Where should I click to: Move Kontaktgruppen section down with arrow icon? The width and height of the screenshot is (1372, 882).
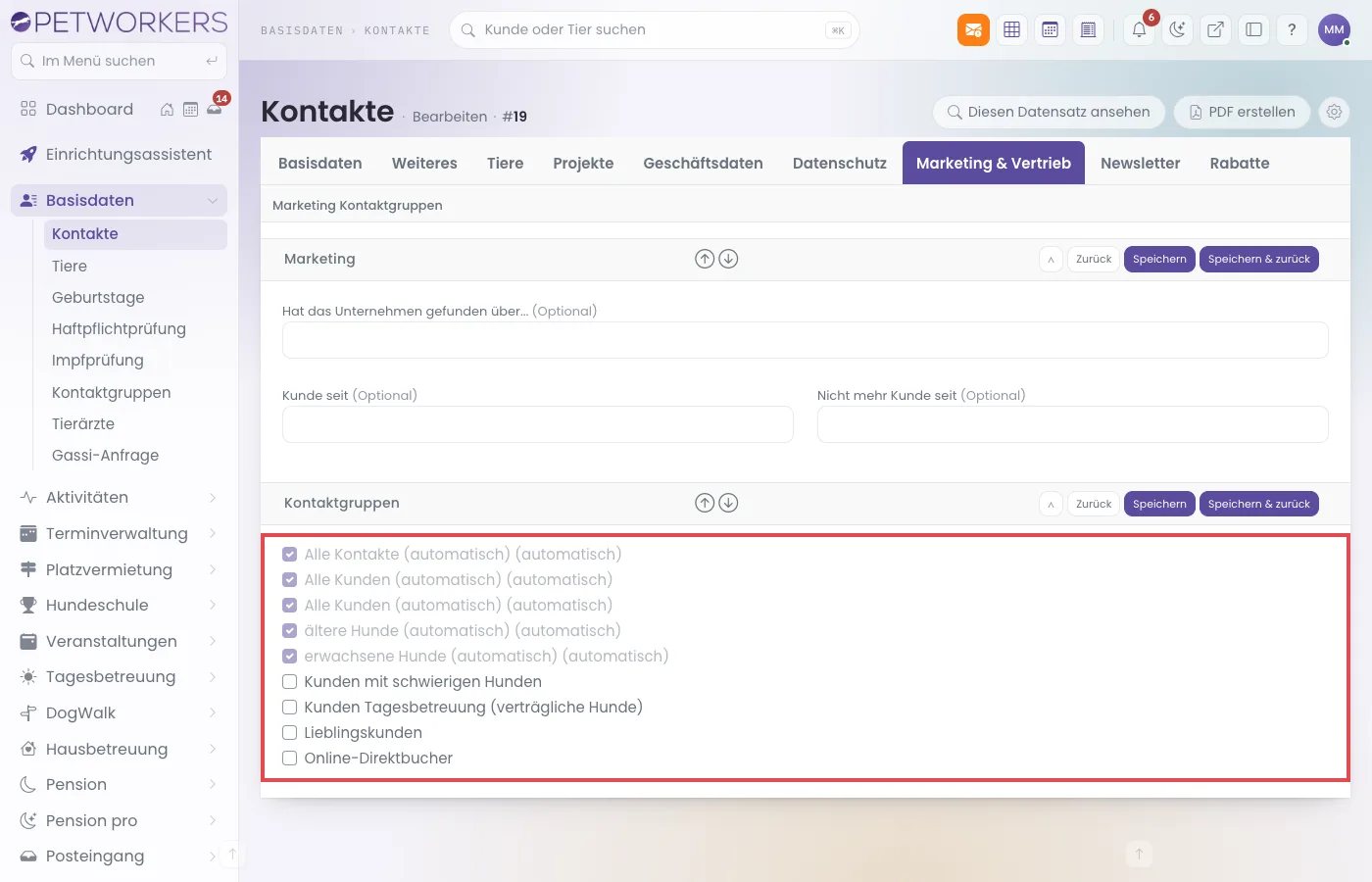[728, 503]
